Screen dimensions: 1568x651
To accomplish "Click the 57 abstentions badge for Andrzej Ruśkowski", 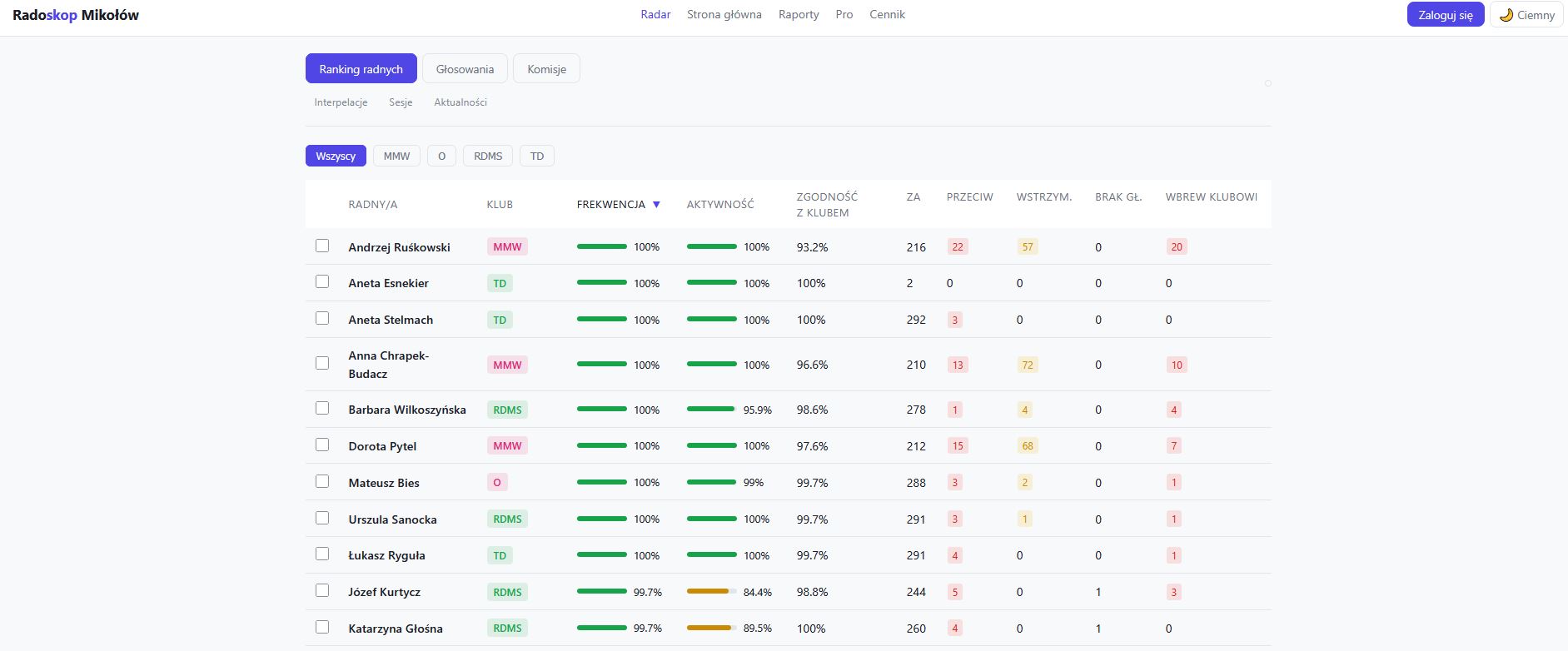I will [x=1028, y=247].
